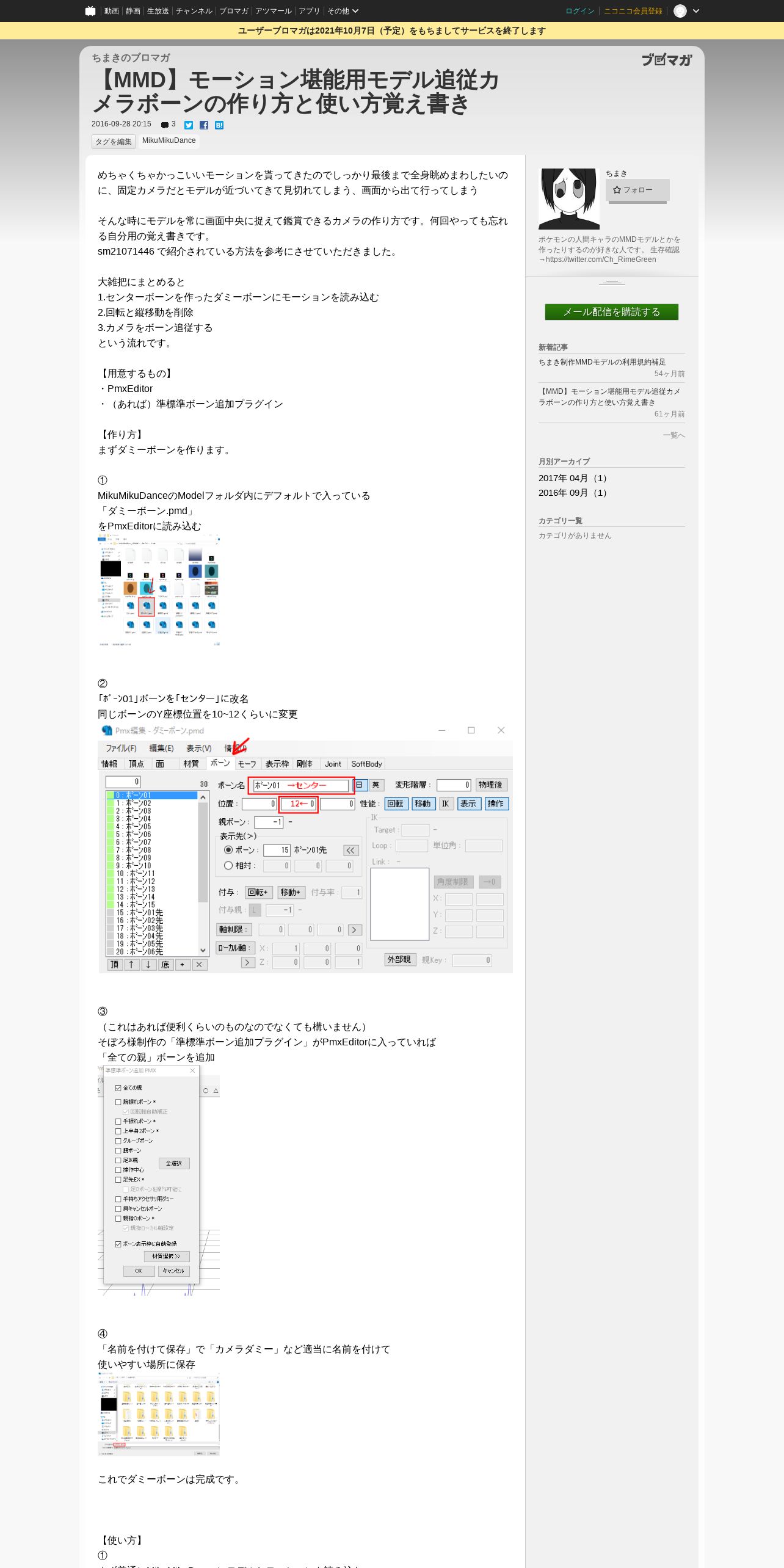
Task: Open 生放送 in the top menu
Action: coord(158,11)
